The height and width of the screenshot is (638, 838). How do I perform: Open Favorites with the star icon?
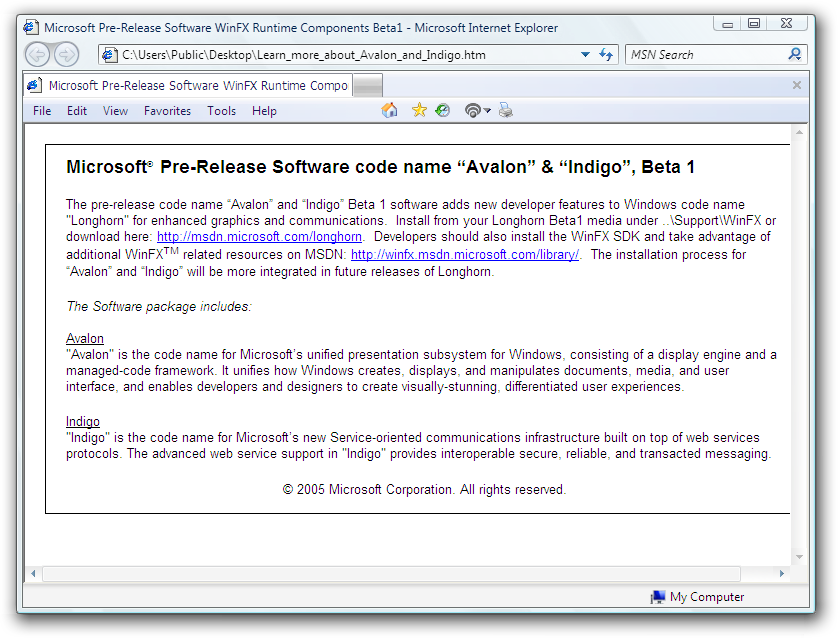[420, 111]
